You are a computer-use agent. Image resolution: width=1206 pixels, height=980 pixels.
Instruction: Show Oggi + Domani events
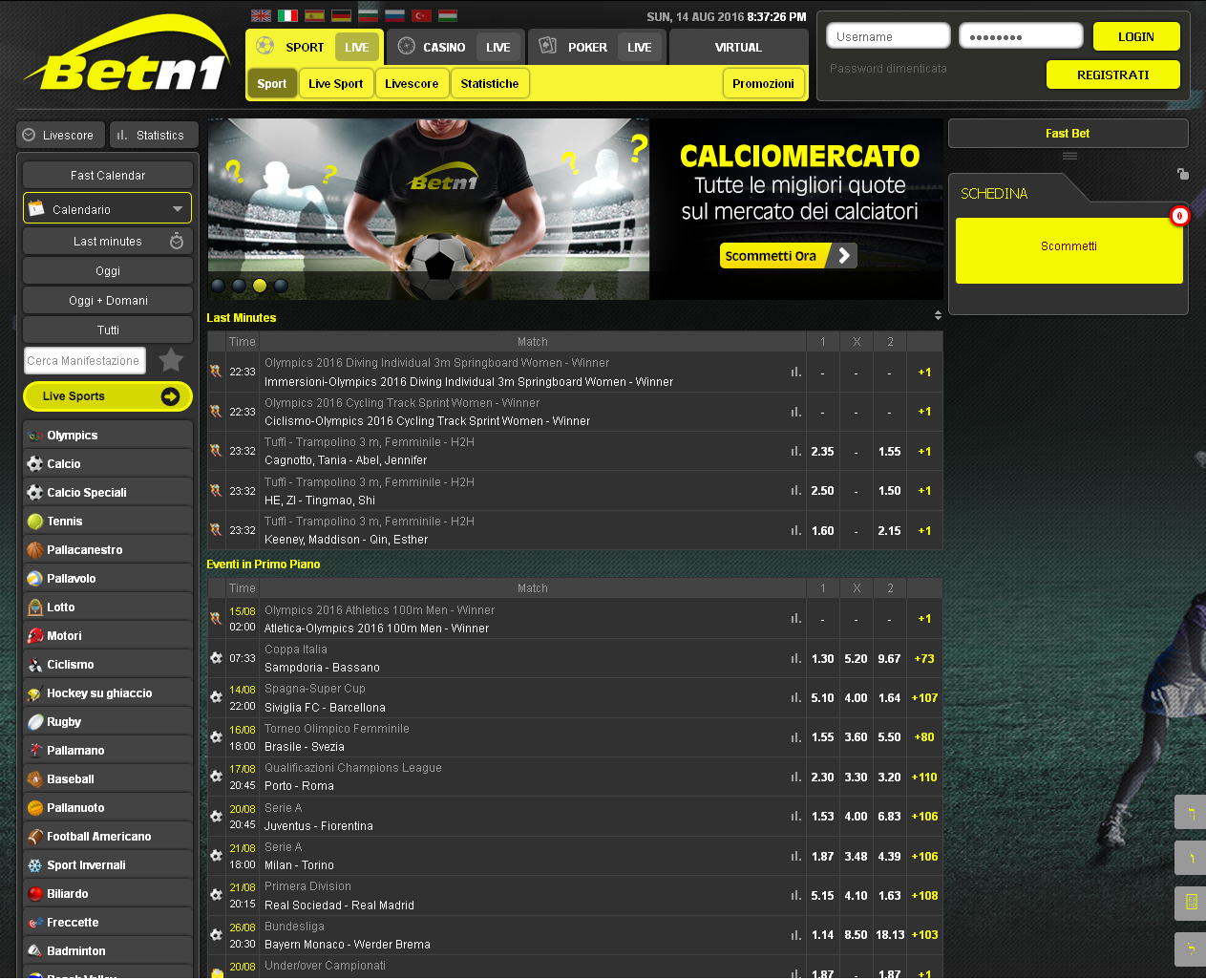(108, 300)
